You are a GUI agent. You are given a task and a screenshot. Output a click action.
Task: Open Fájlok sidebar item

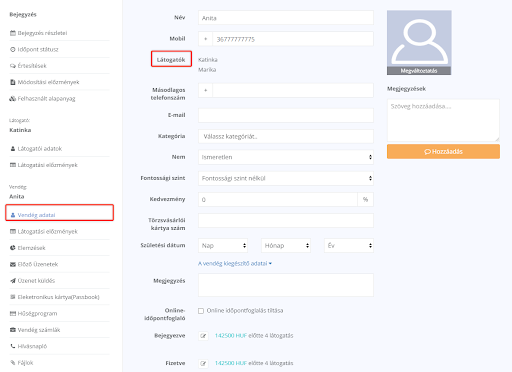(25, 362)
